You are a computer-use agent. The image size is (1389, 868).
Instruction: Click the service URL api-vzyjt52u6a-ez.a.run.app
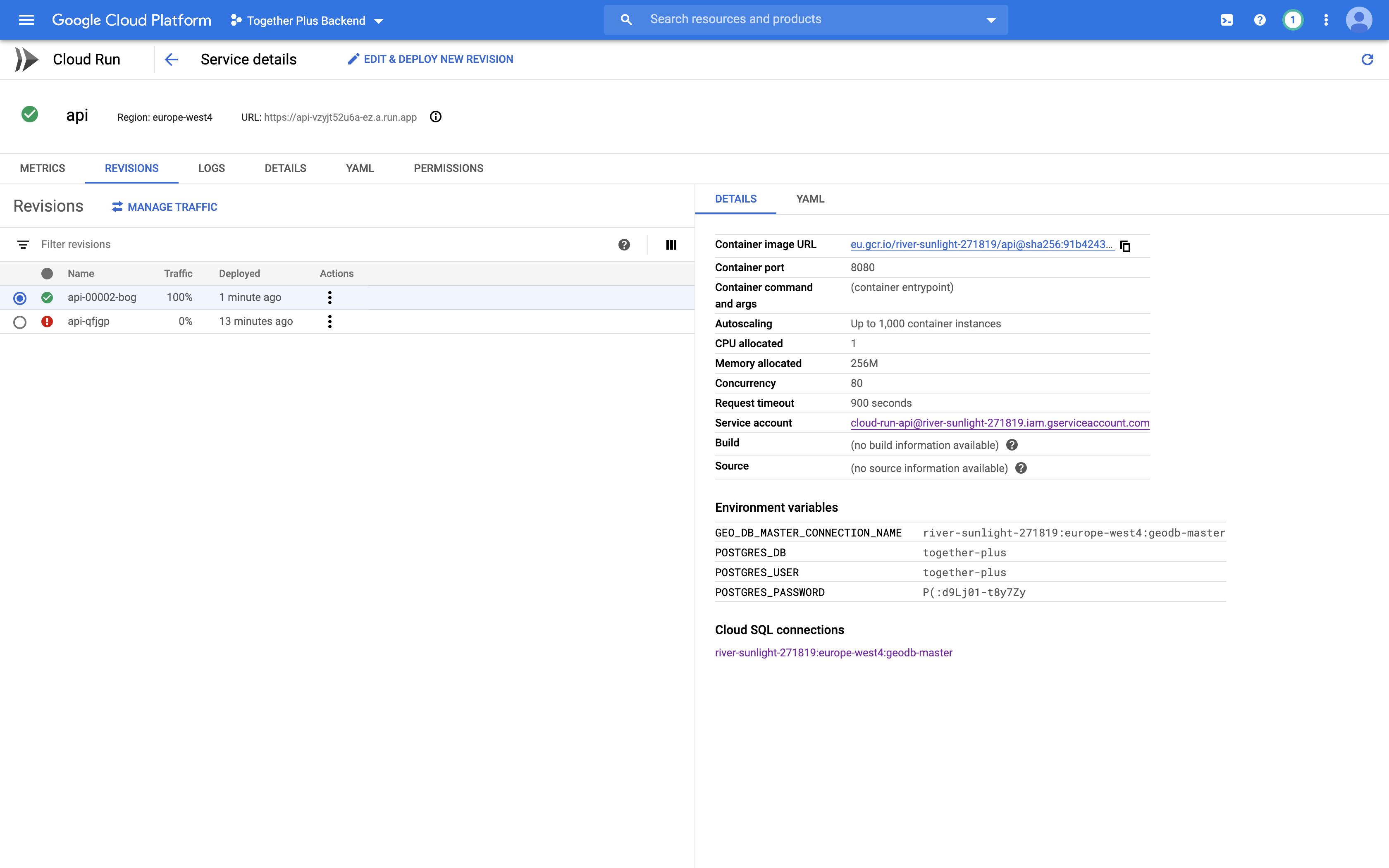340,117
